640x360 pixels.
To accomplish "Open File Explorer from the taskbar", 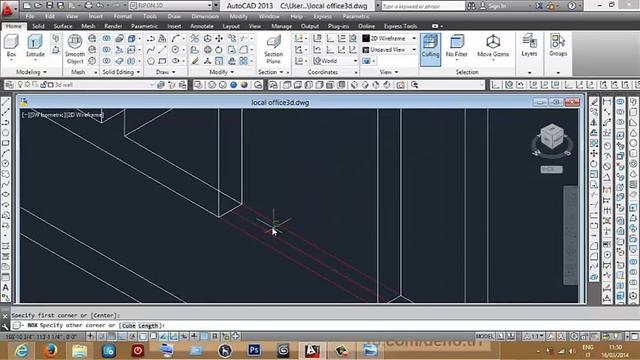I will point(79,350).
